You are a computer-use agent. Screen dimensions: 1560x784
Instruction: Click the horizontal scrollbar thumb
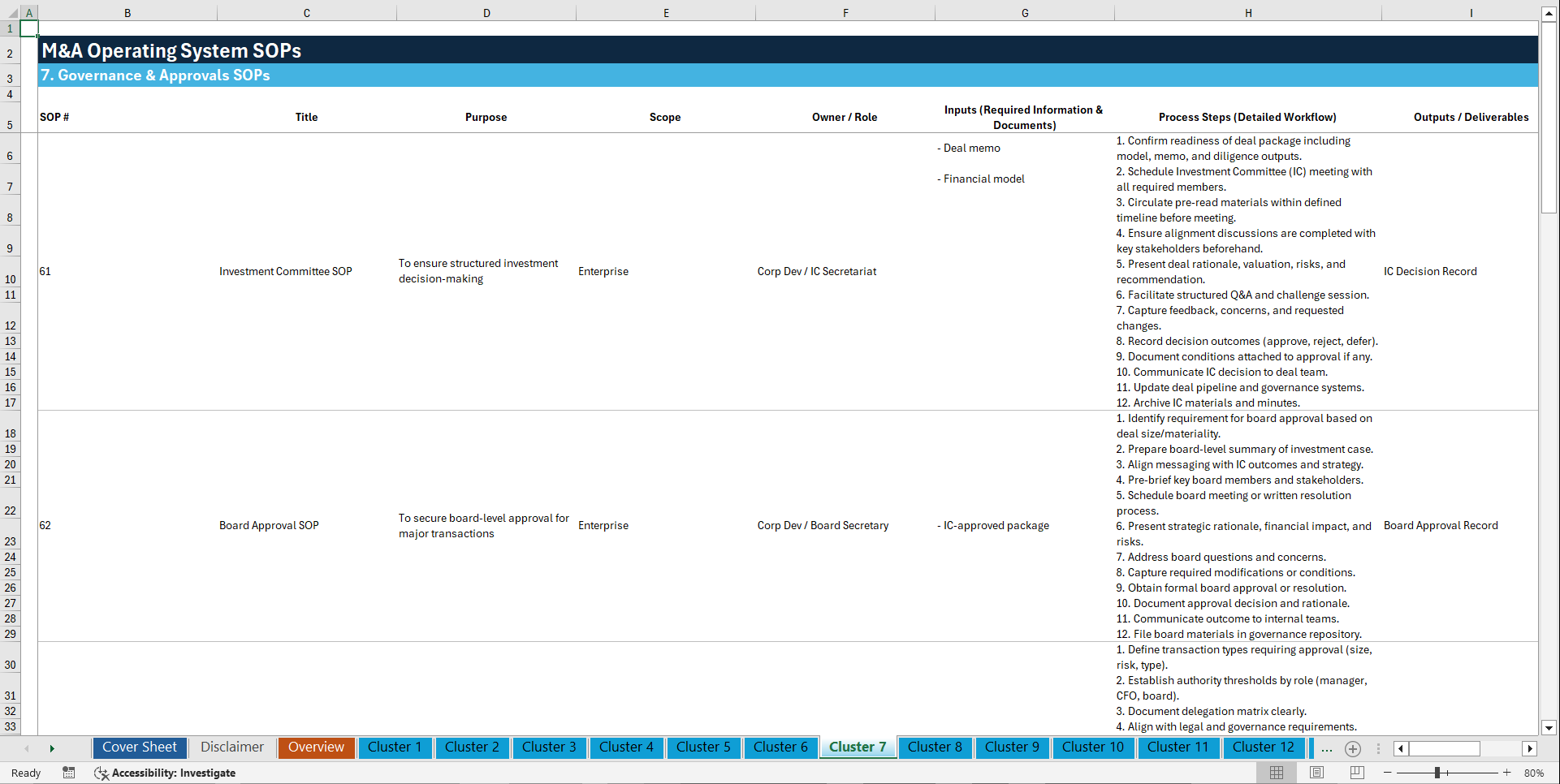[x=1445, y=748]
